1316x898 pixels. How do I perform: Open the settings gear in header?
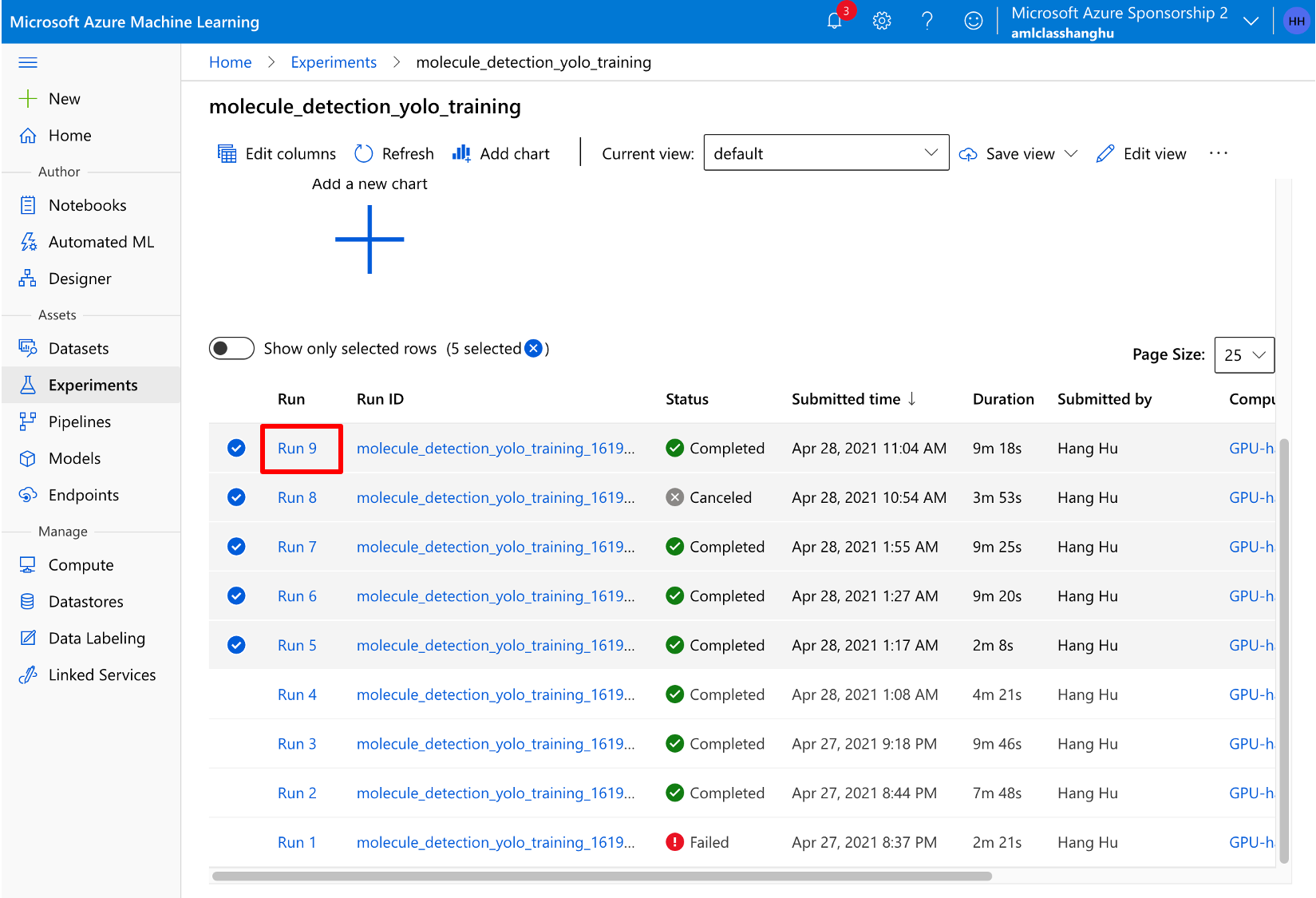coord(881,21)
